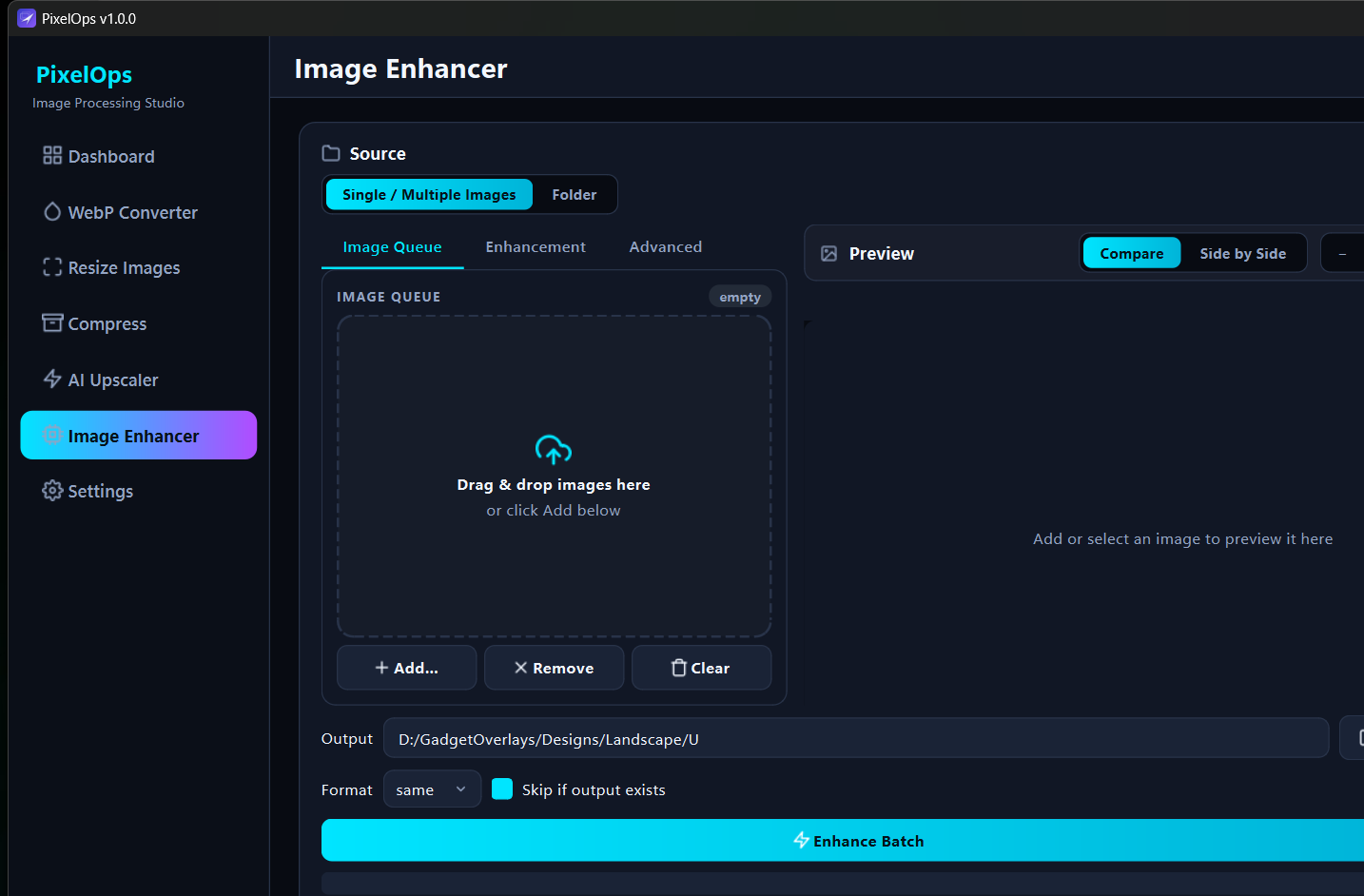Click the drag and drop images area
Image resolution: width=1364 pixels, height=896 pixels.
pyautogui.click(x=554, y=477)
